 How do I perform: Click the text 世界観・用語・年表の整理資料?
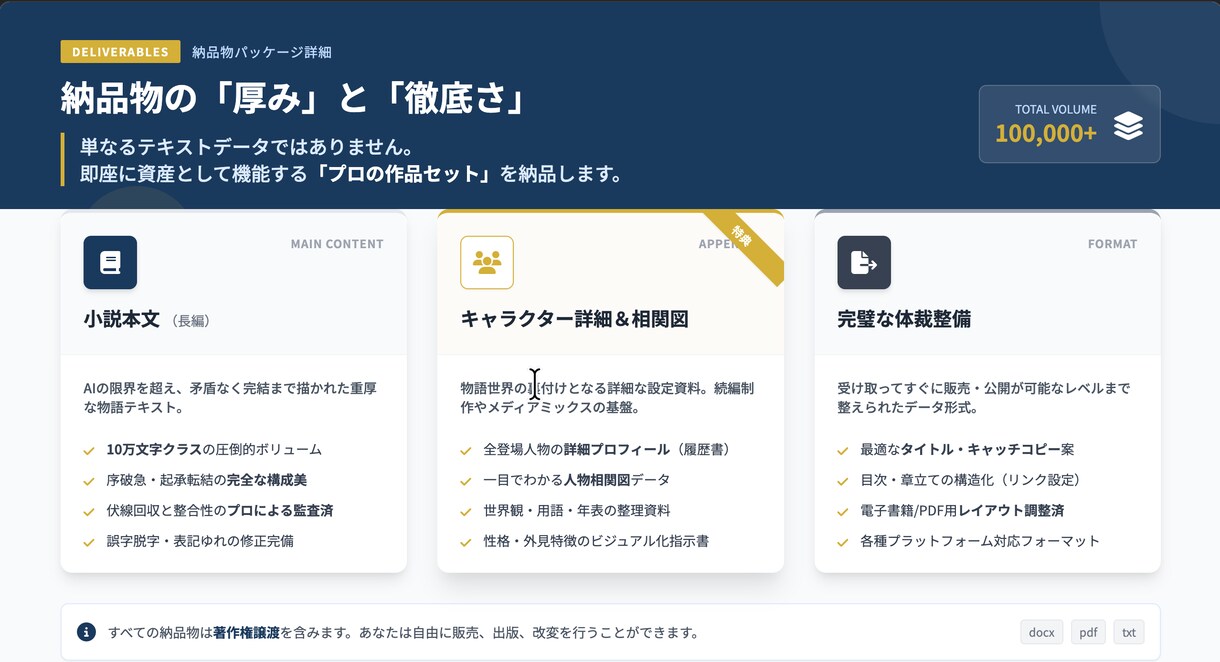[x=577, y=510]
